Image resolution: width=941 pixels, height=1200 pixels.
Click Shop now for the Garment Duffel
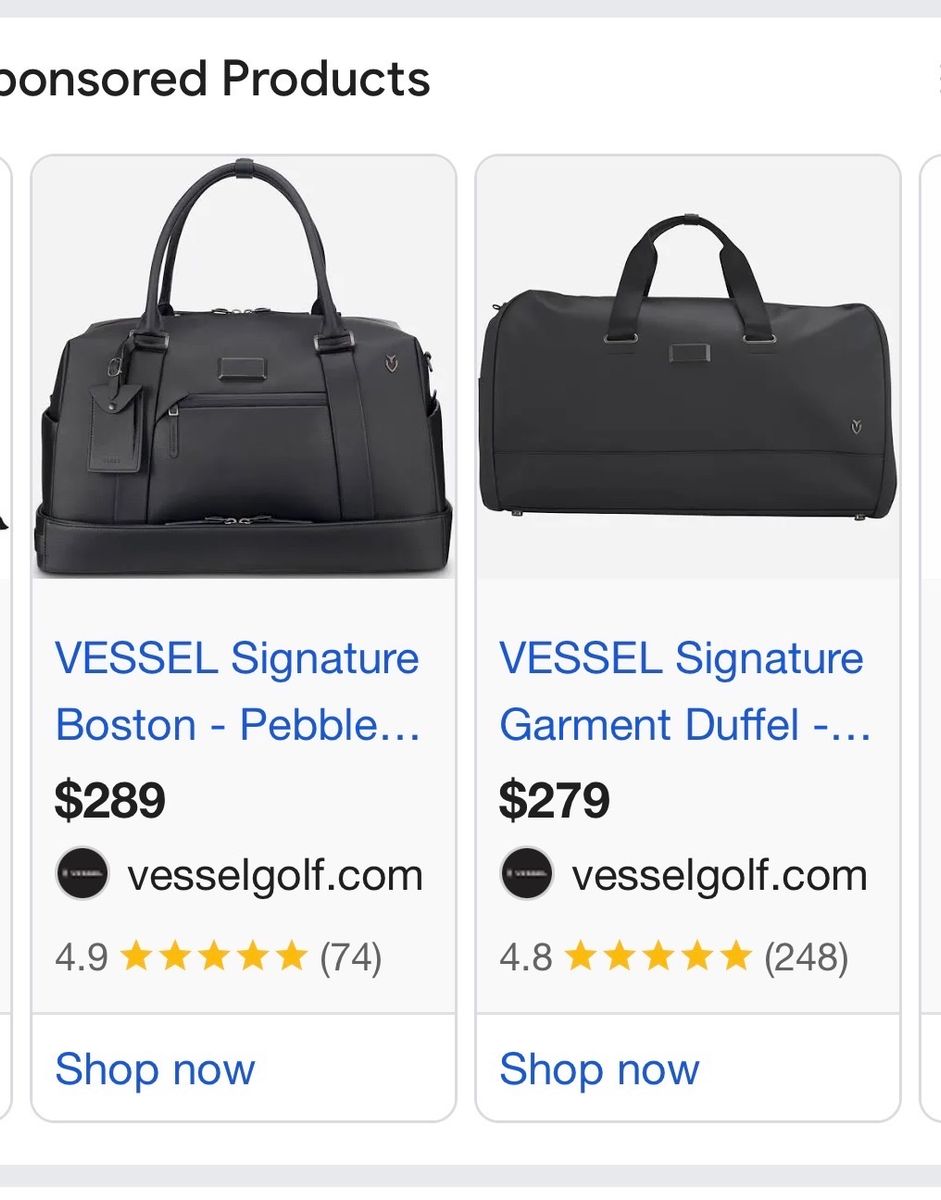[x=599, y=1069]
